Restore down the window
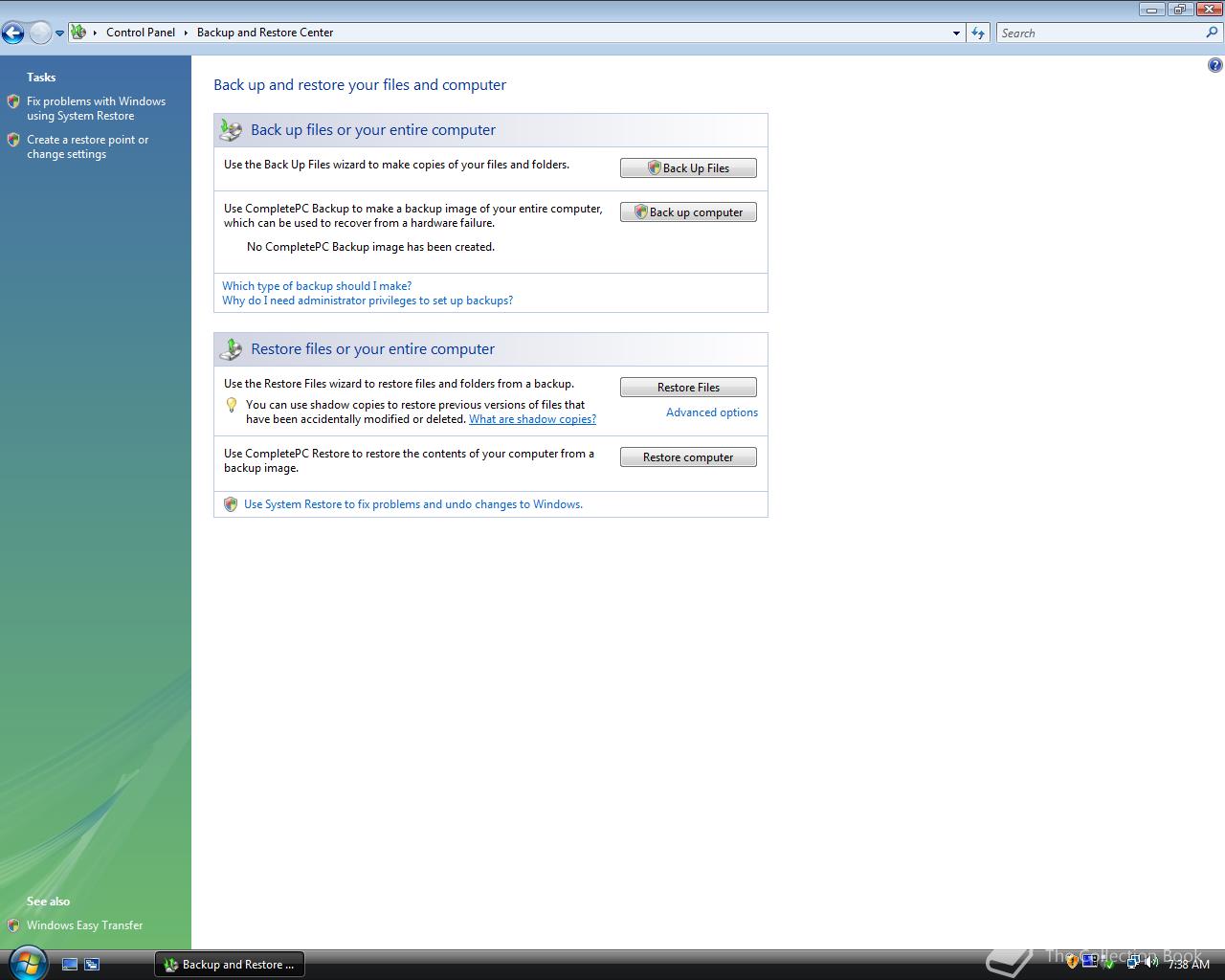 pos(1179,10)
